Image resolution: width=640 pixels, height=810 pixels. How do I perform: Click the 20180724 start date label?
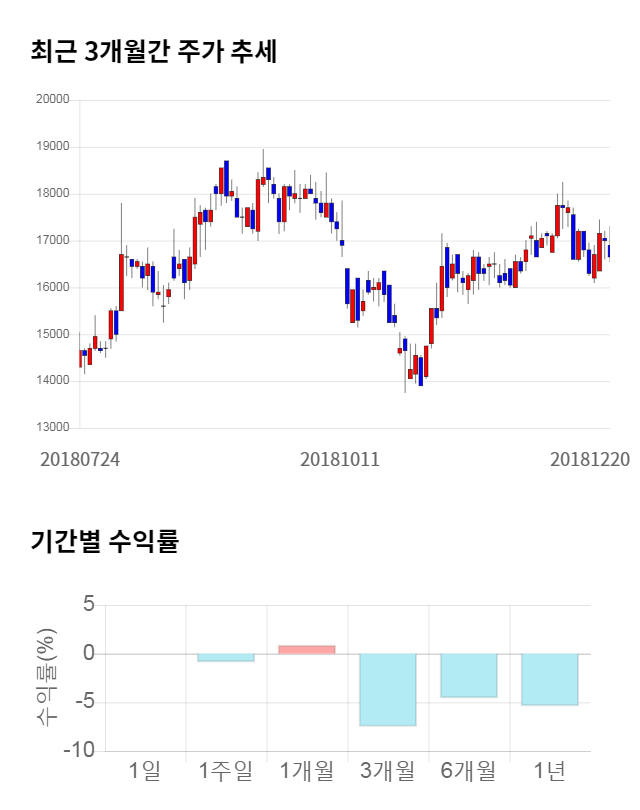(x=80, y=459)
